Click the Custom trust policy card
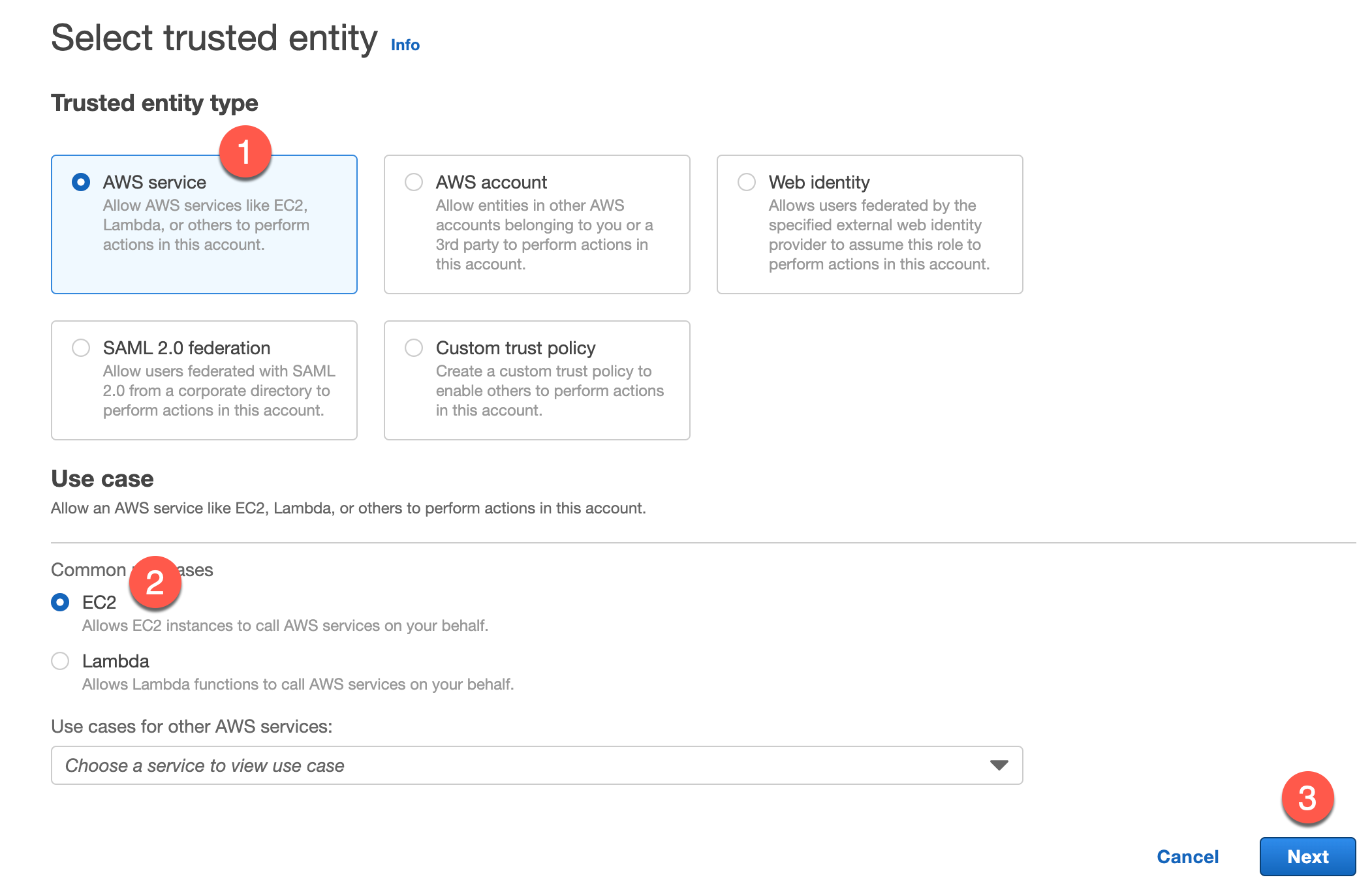Viewport: 1372px width, 886px height. (536, 380)
